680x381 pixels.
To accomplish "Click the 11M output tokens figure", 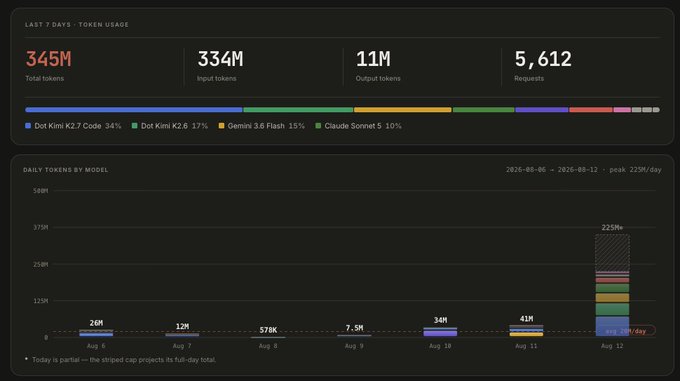I will (373, 59).
